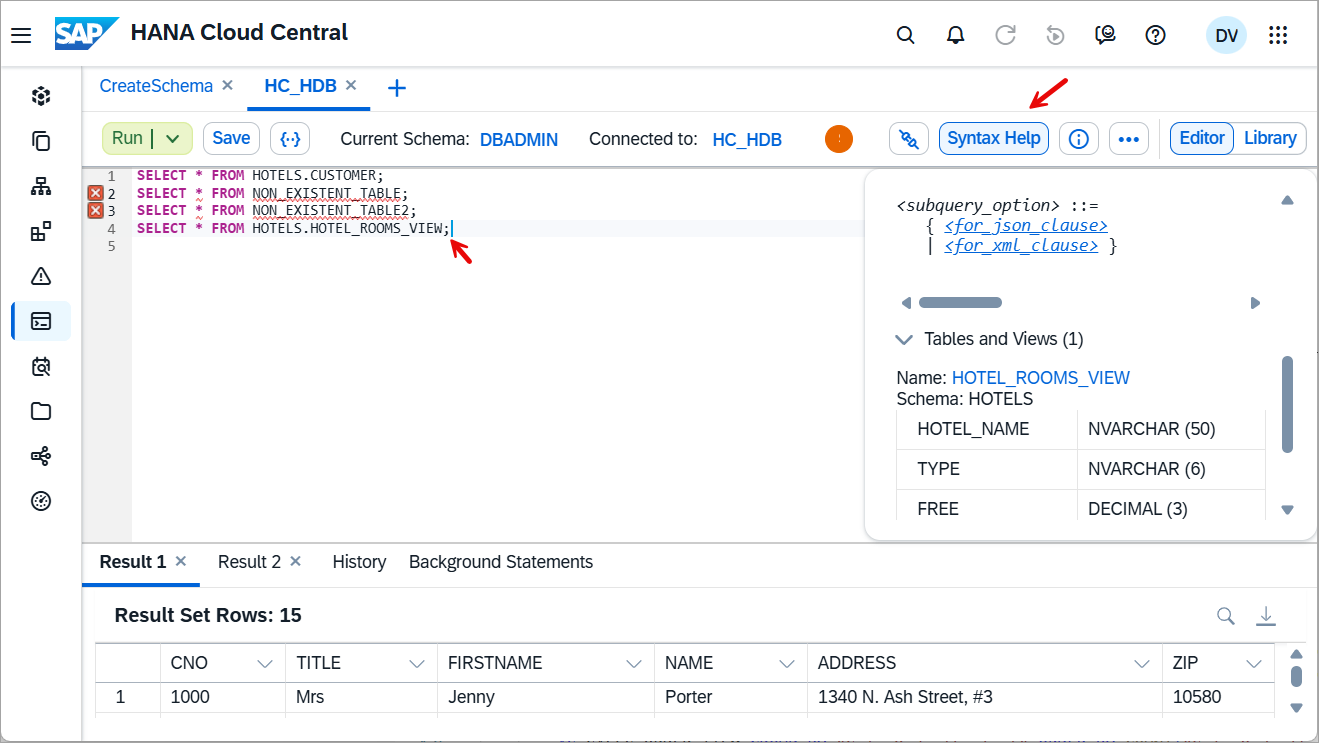Click the format code braces button
Screen dimensions: 1319x743
coord(290,139)
